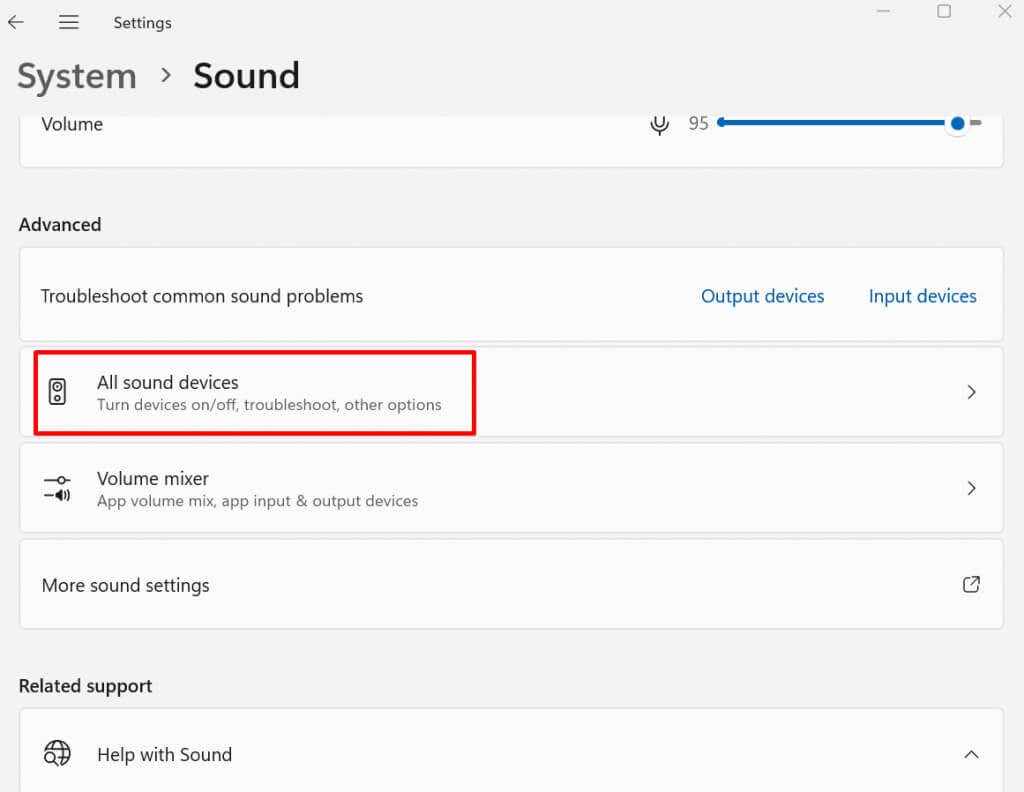Viewport: 1024px width, 792px height.
Task: Click the globe icon next to Help with Sound
Action: click(x=57, y=754)
